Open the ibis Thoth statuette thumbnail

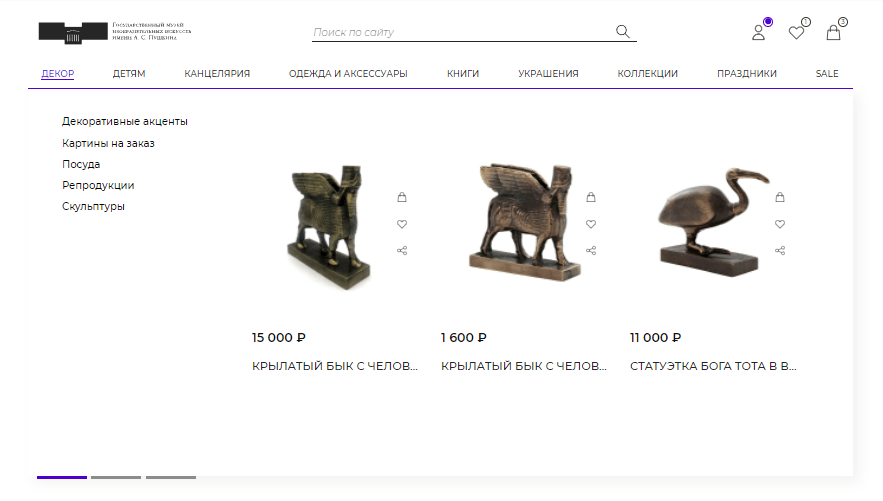[x=712, y=222]
